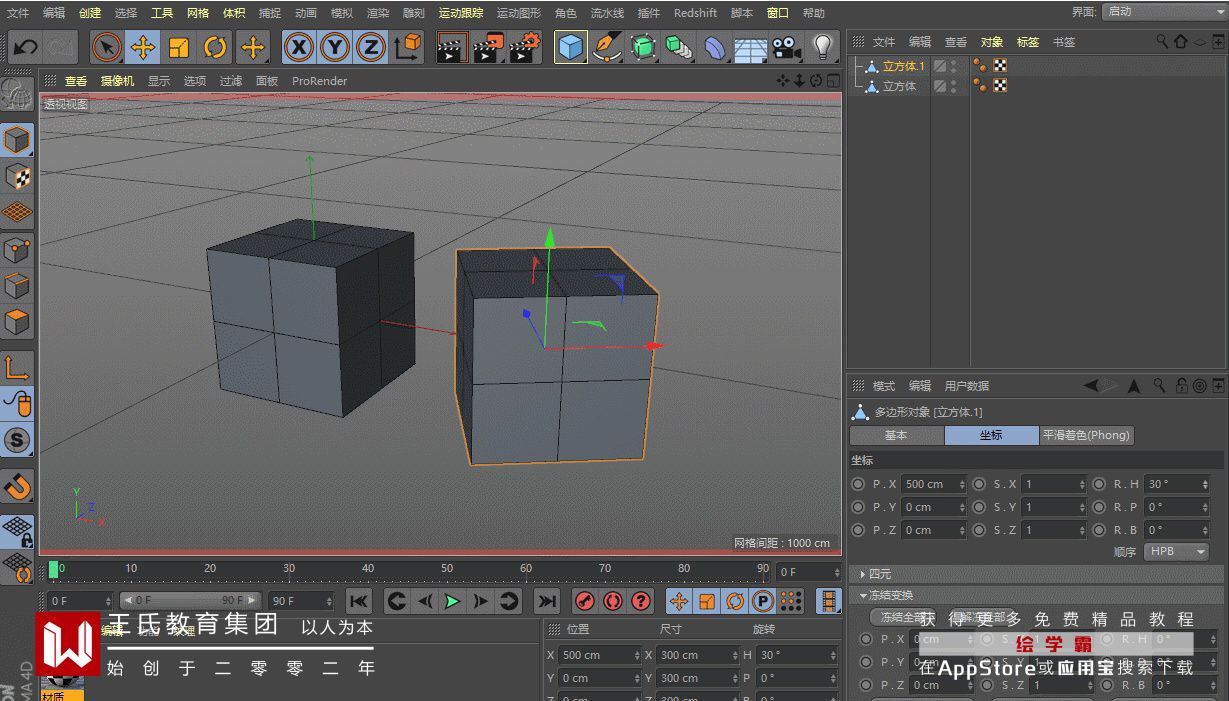Click the P . X 500 cm field
This screenshot has width=1229, height=701.
pos(934,484)
